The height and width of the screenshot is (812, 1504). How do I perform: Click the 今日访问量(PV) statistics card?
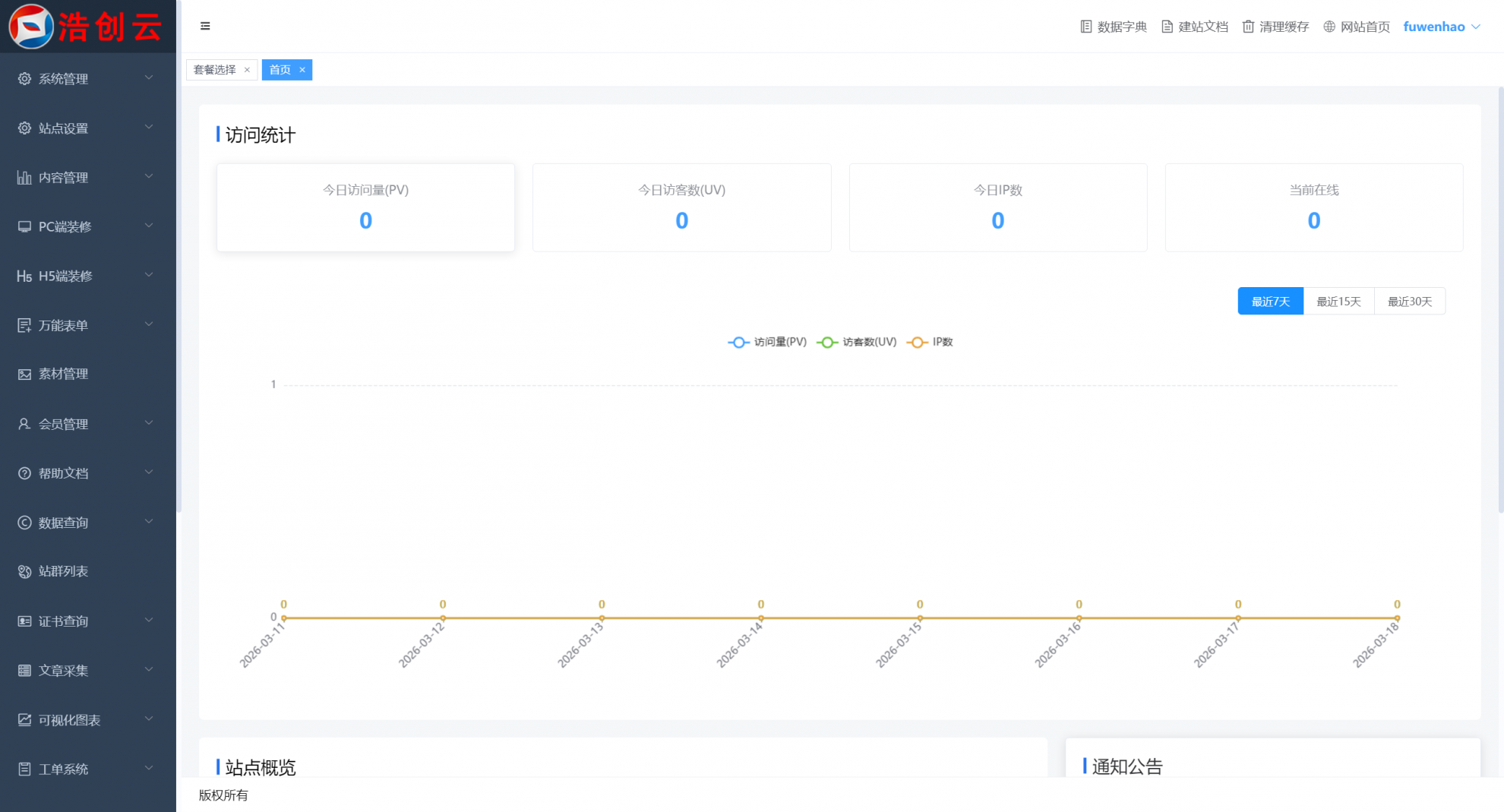[x=365, y=207]
